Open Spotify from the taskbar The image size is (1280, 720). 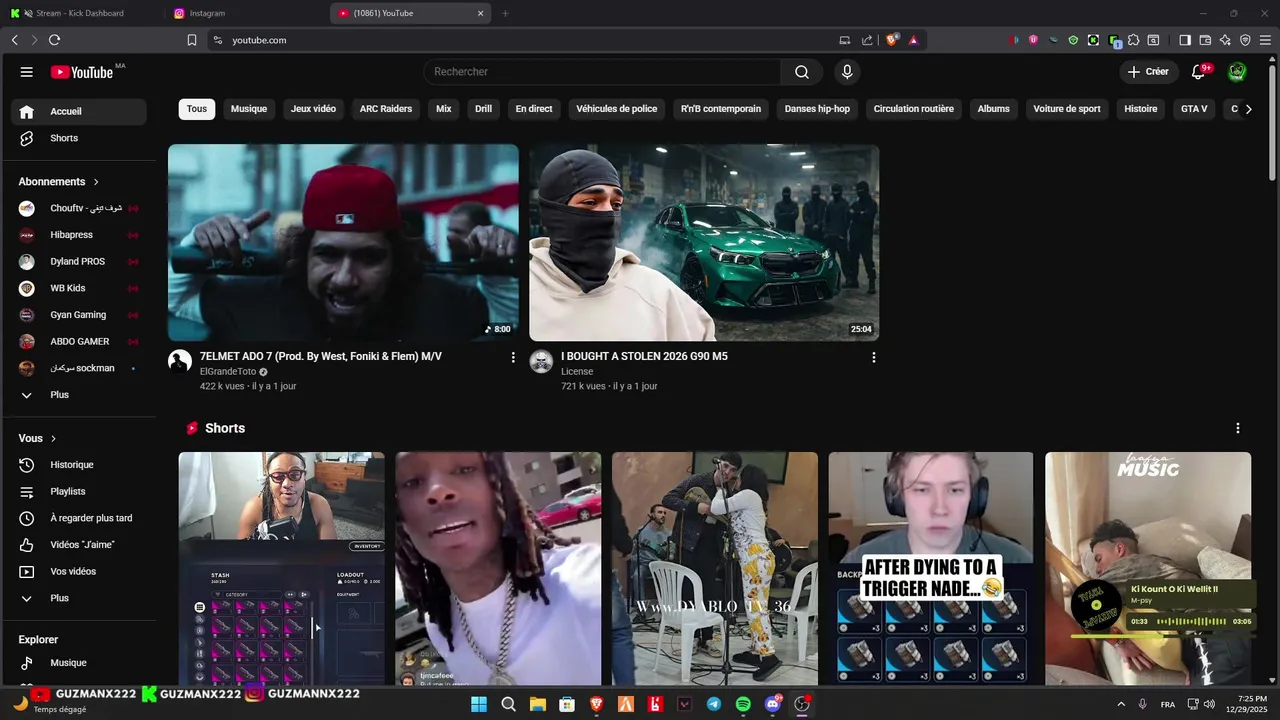(743, 704)
